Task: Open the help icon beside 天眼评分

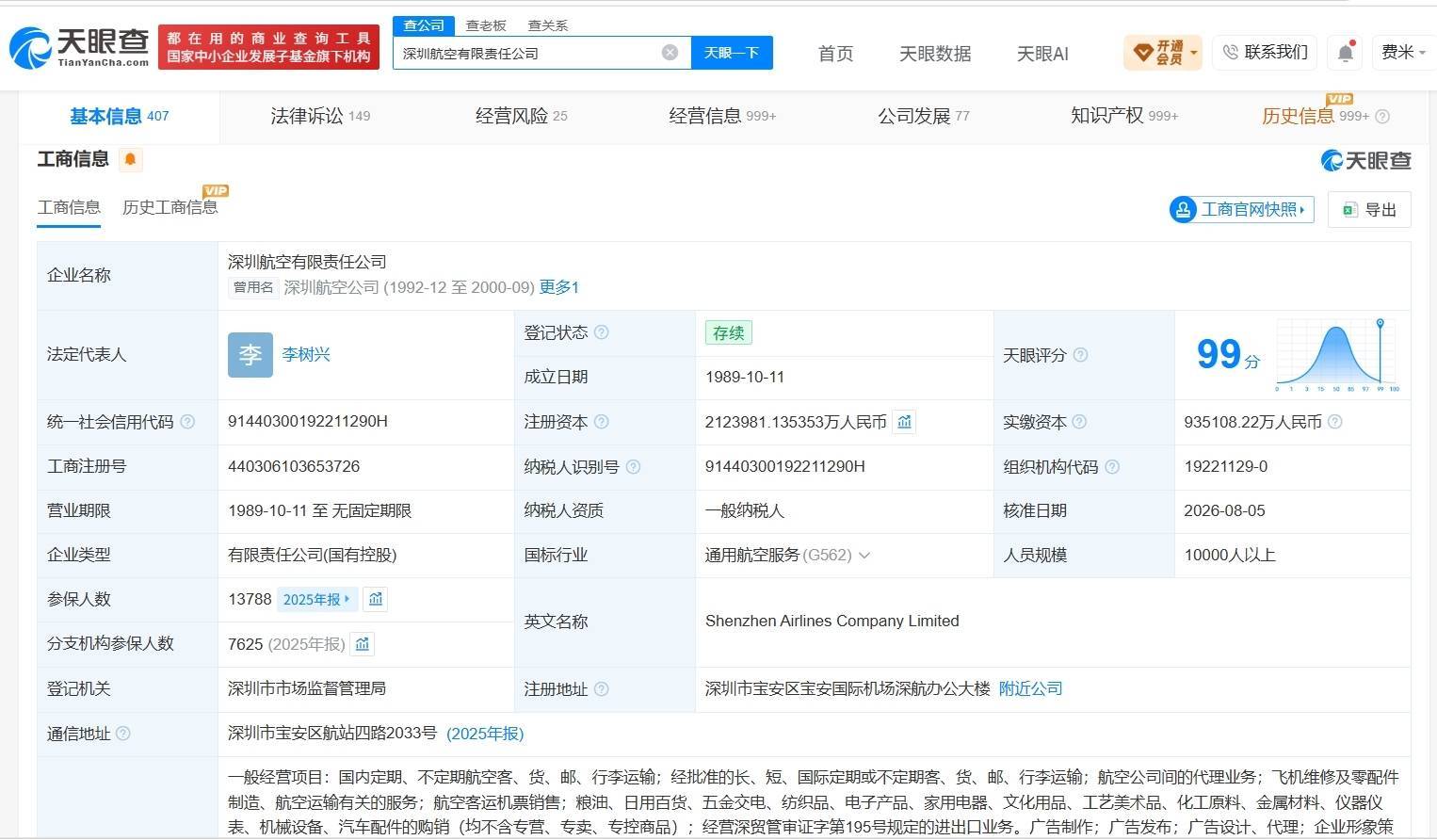Action: click(x=1080, y=355)
